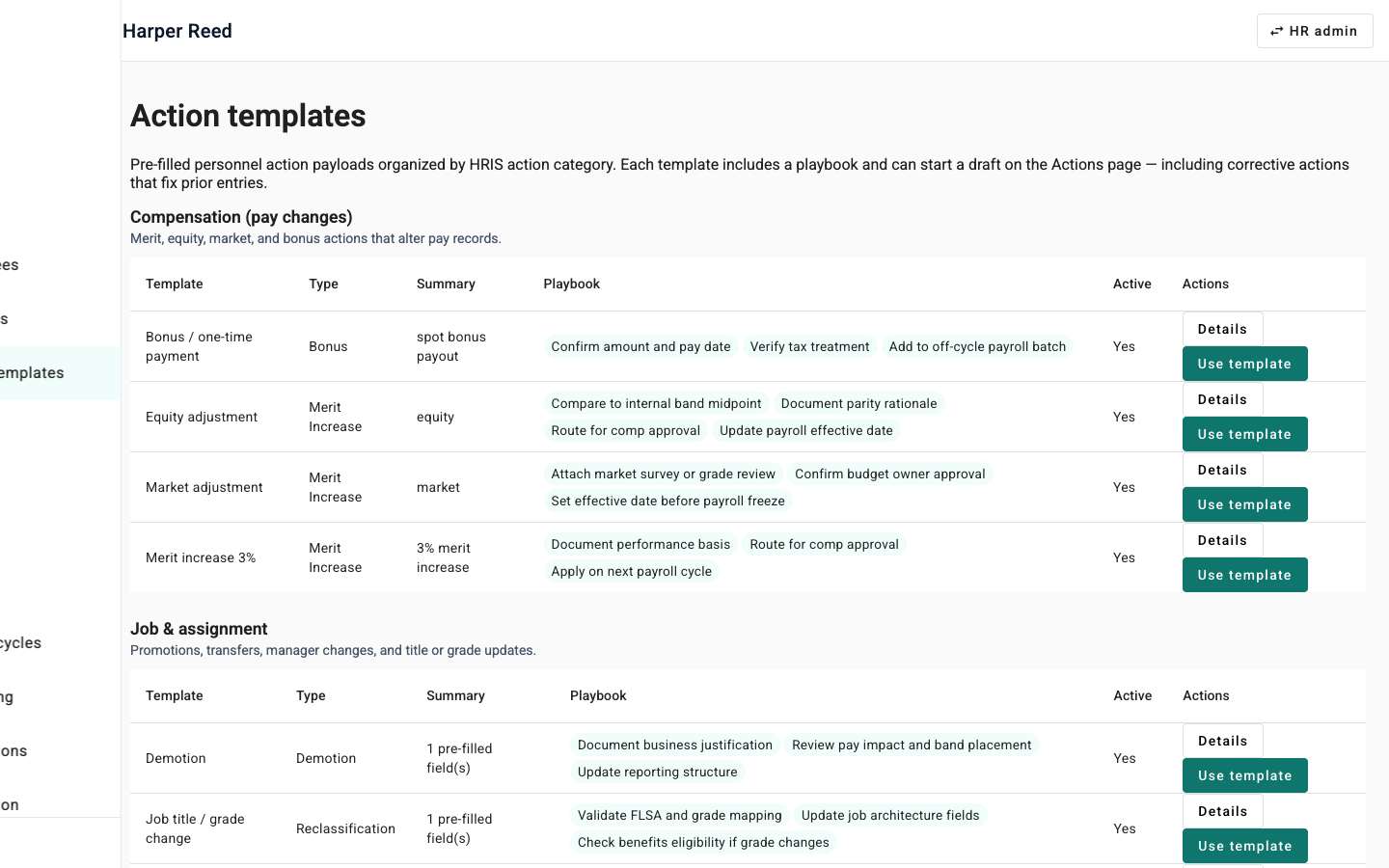Use template for Bonus / one-time payment

(1244, 364)
